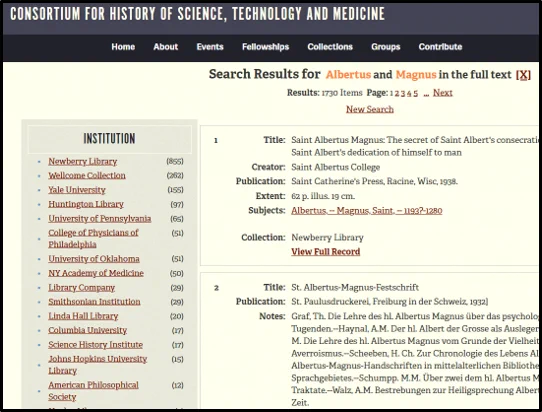The width and height of the screenshot is (542, 412).
Task: View Full Record for result 1
Action: [x=326, y=252]
